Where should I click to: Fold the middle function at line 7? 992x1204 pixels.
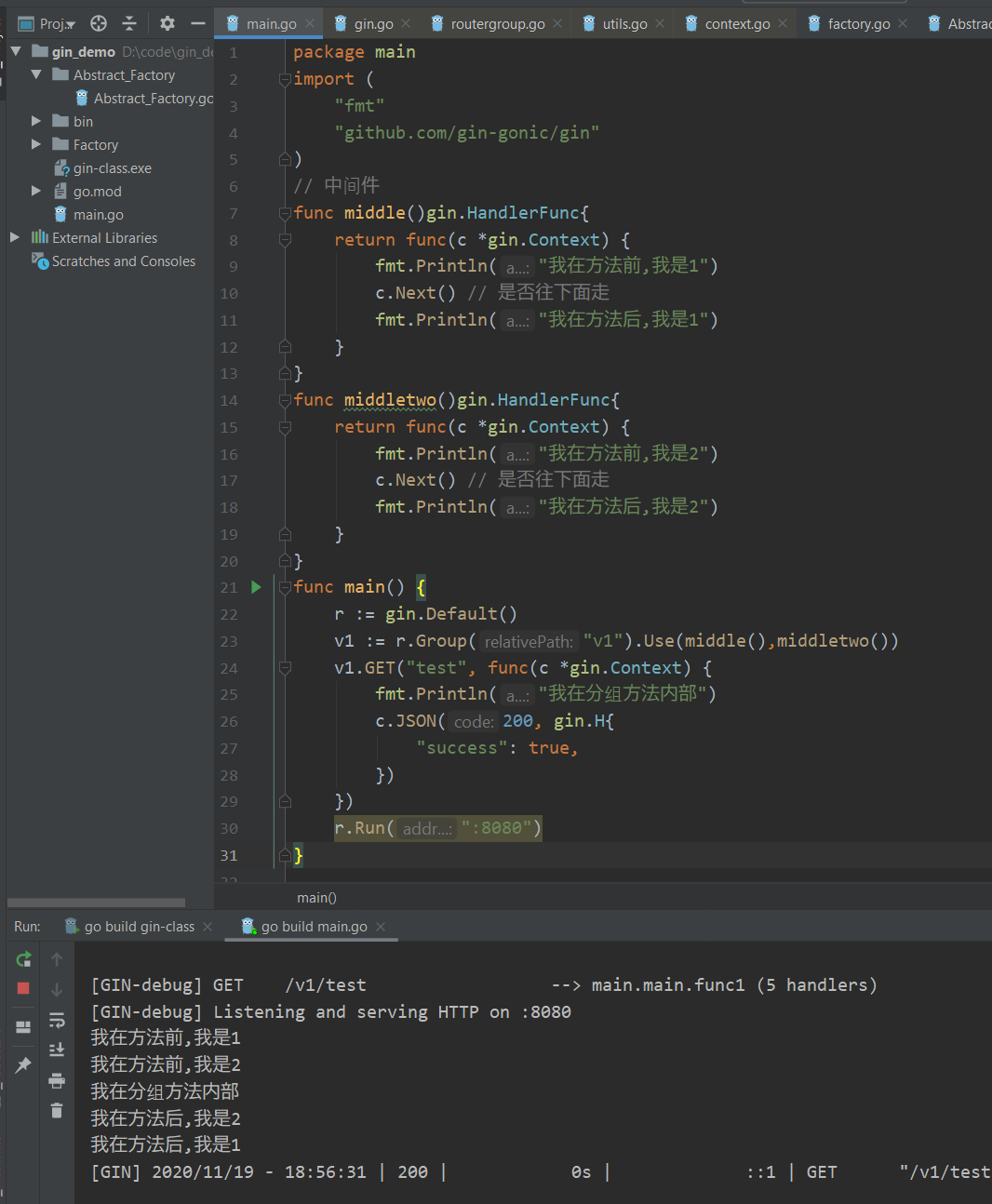286,214
